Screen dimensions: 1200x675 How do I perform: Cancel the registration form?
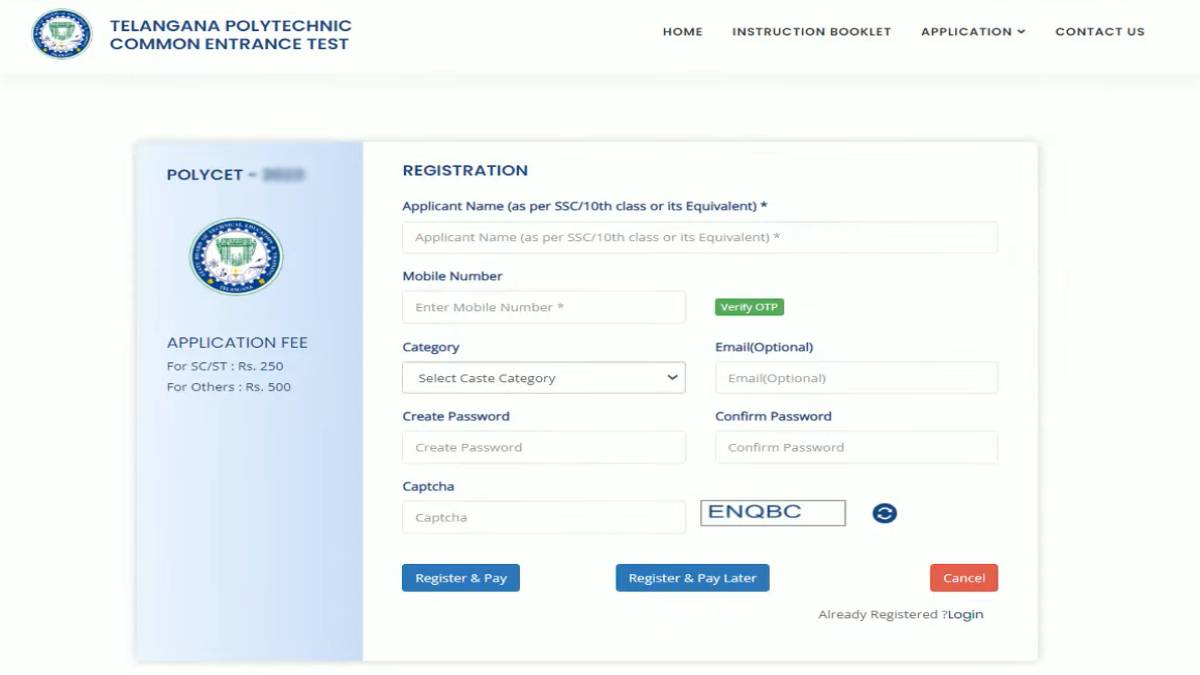click(x=963, y=578)
